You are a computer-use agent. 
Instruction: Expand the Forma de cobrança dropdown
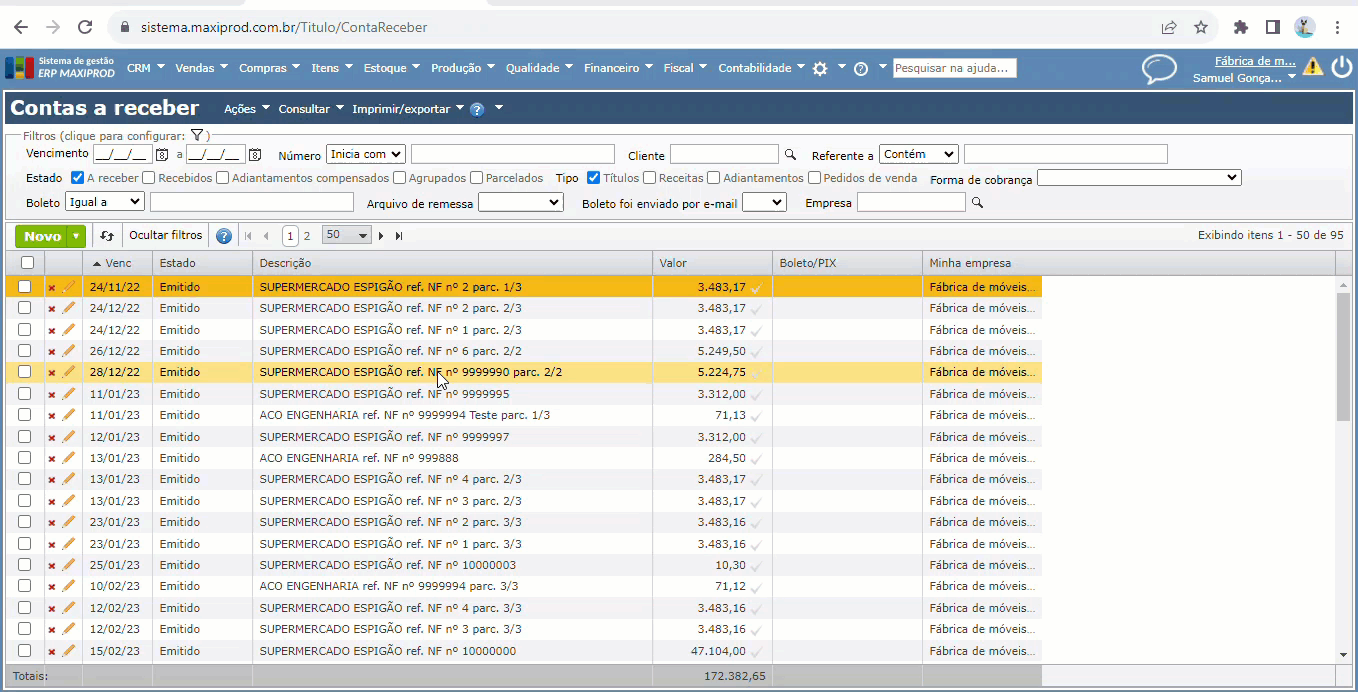point(1138,178)
